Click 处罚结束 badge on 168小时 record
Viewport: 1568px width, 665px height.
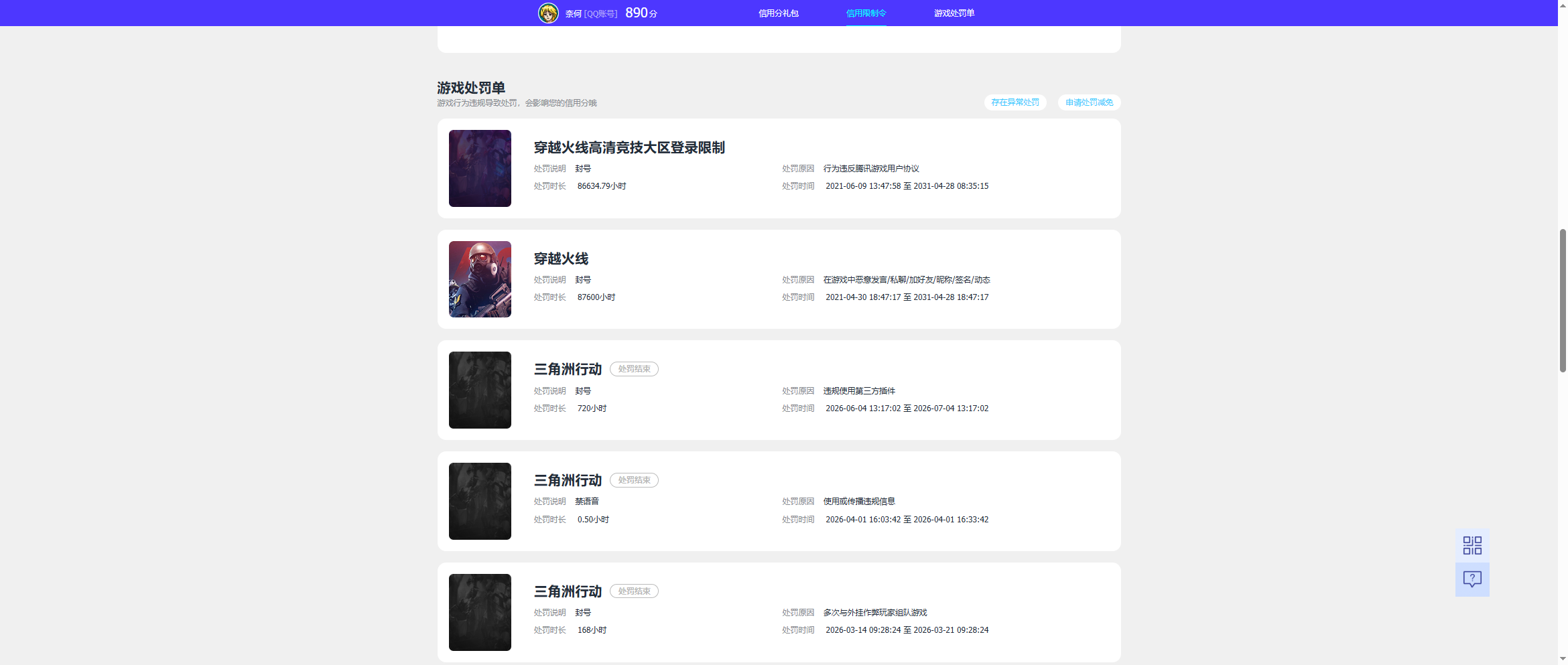click(634, 591)
